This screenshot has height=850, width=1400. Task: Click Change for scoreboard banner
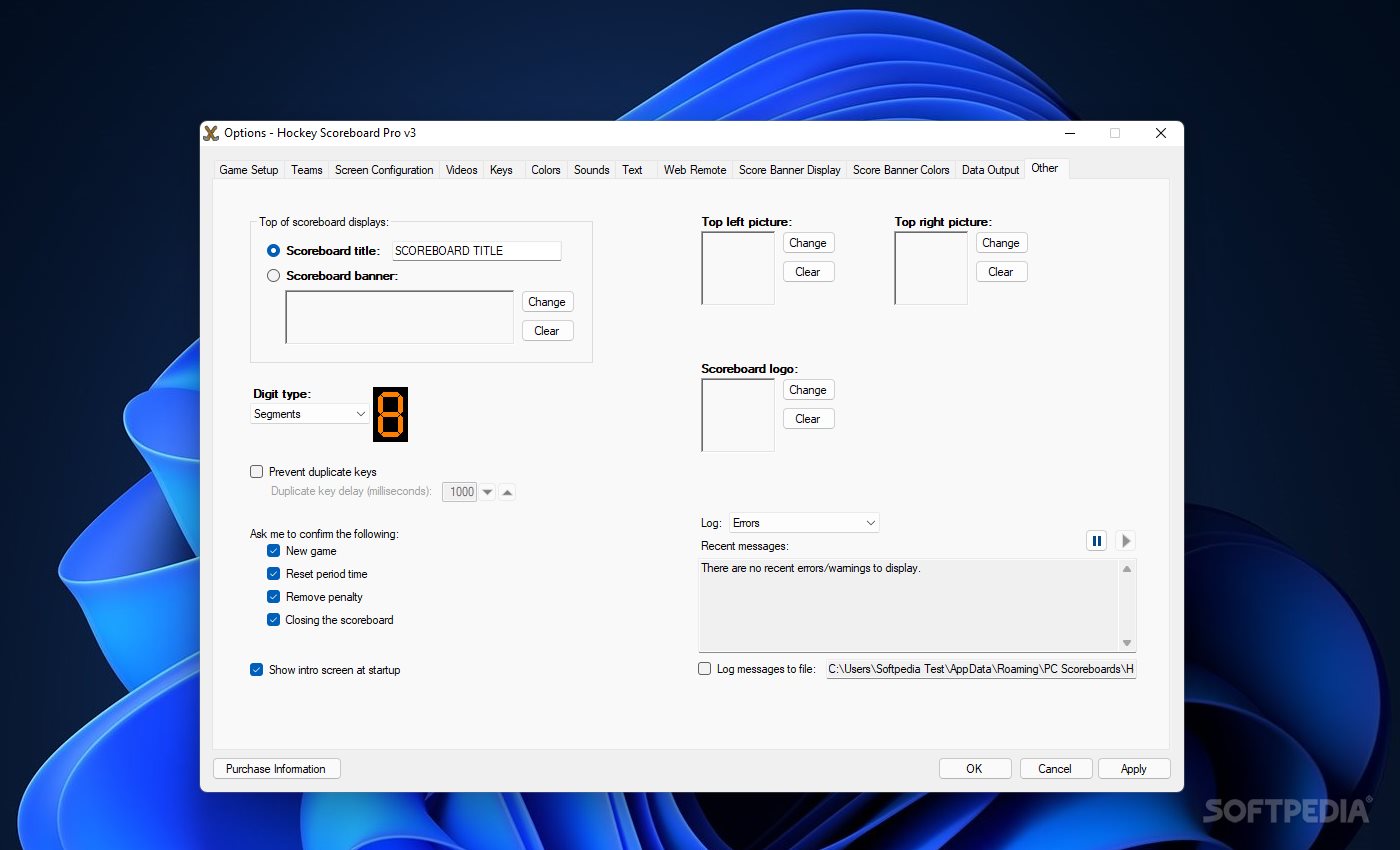point(547,302)
